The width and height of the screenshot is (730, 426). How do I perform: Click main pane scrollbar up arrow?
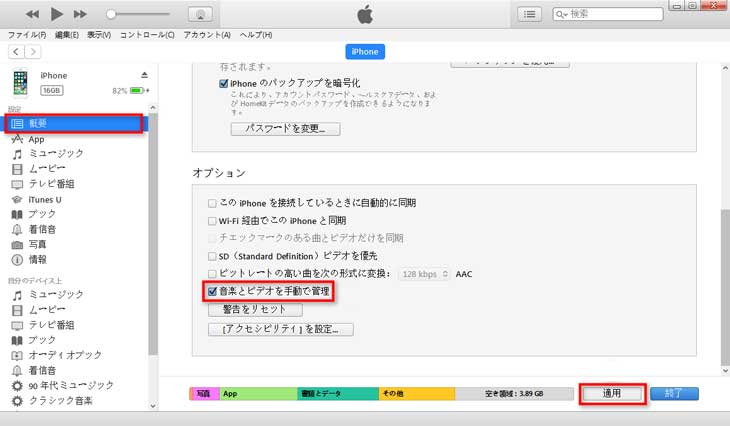[x=725, y=68]
